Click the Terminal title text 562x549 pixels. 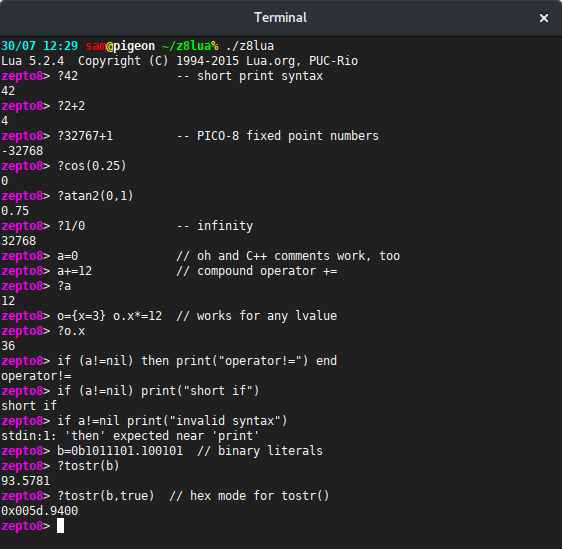click(281, 18)
